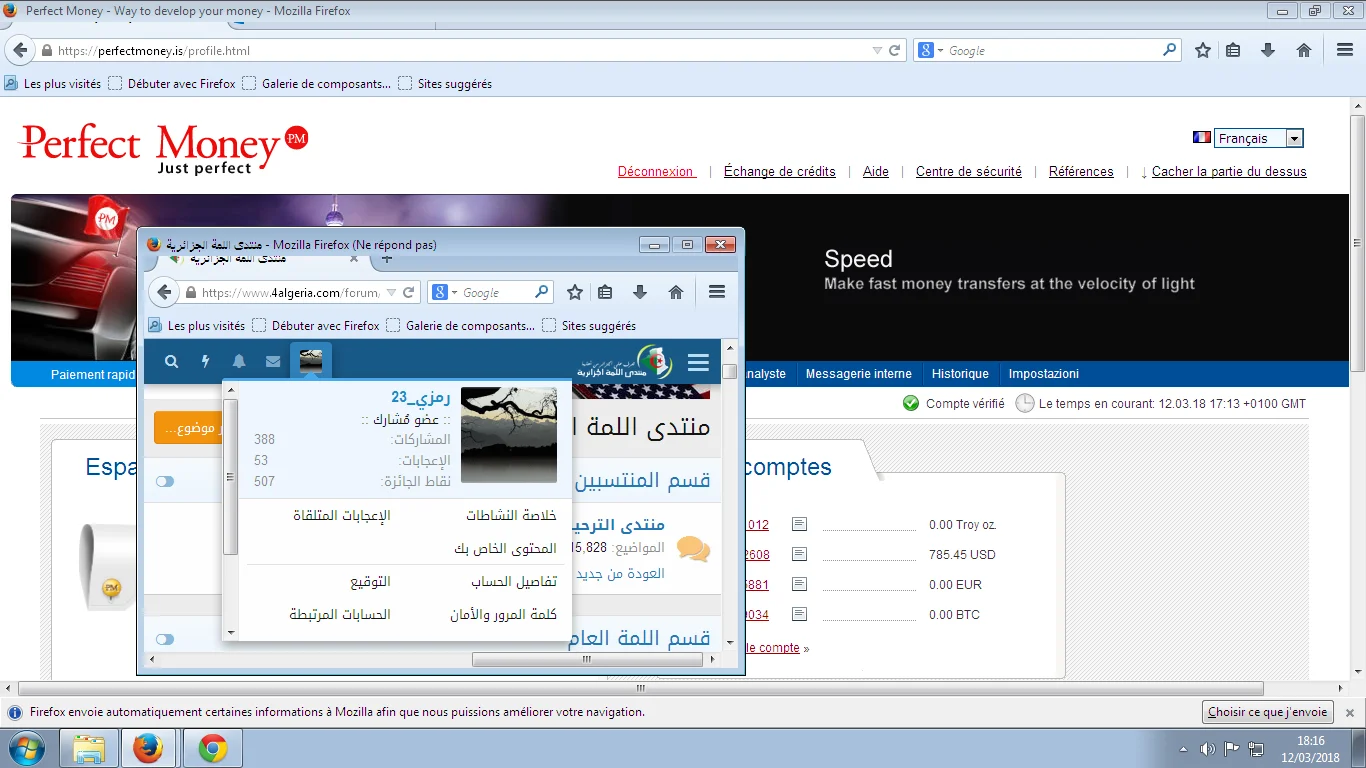This screenshot has height=768, width=1366.
Task: Click the orange new topic button
Action: [188, 428]
